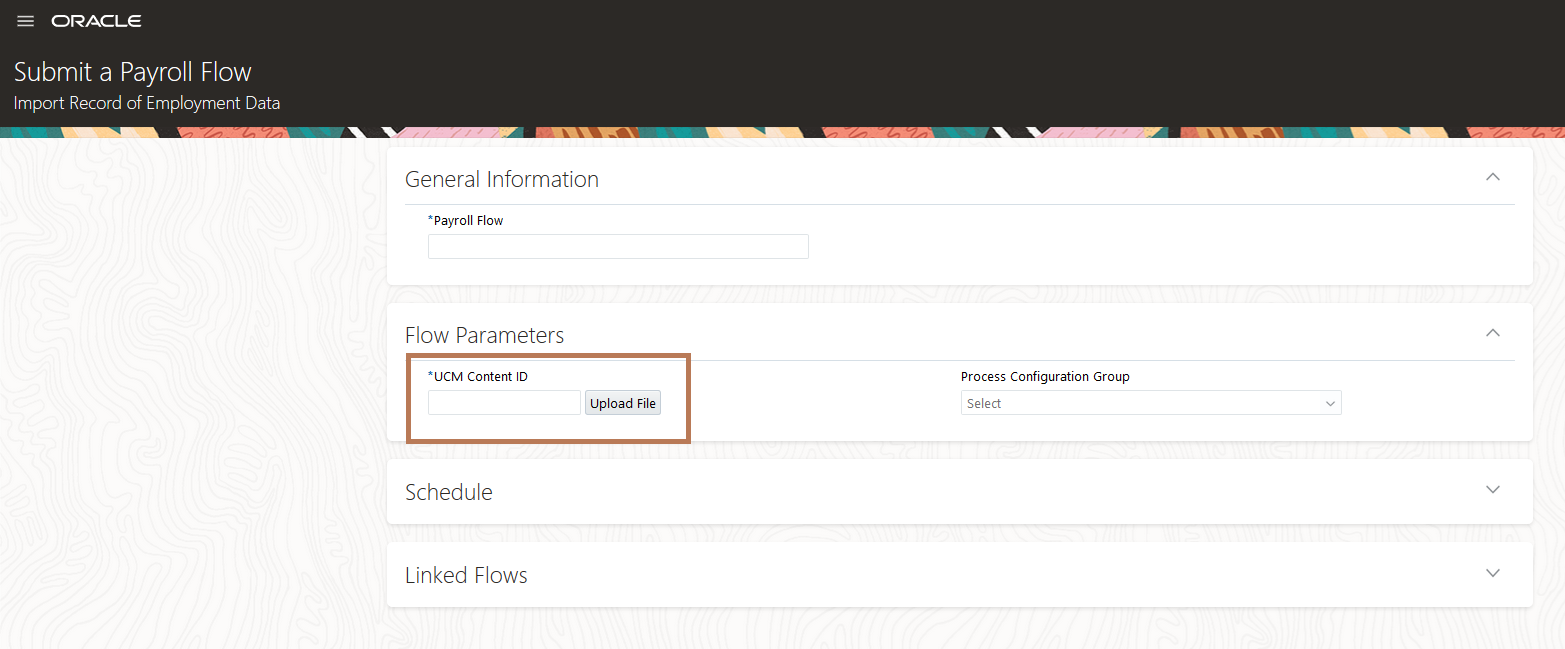This screenshot has height=649, width=1565.
Task: Expand the Schedule section chevron
Action: click(1492, 490)
